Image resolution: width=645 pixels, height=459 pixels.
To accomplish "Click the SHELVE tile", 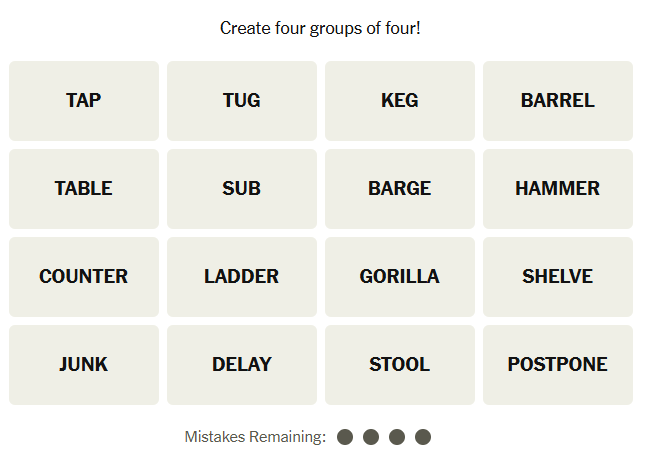I will [x=558, y=276].
